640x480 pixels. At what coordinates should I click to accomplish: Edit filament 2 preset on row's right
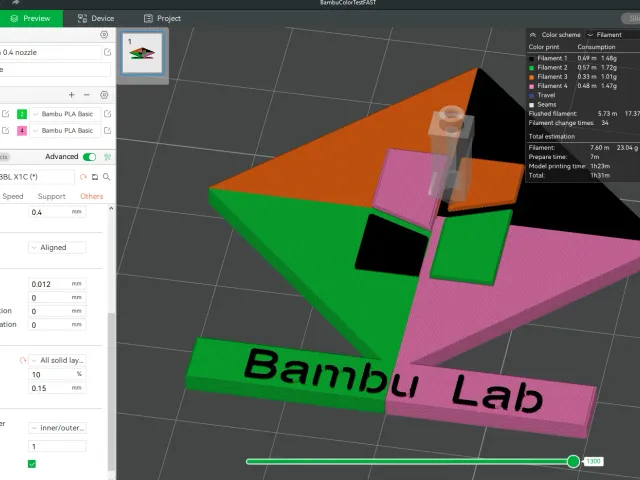tap(107, 114)
